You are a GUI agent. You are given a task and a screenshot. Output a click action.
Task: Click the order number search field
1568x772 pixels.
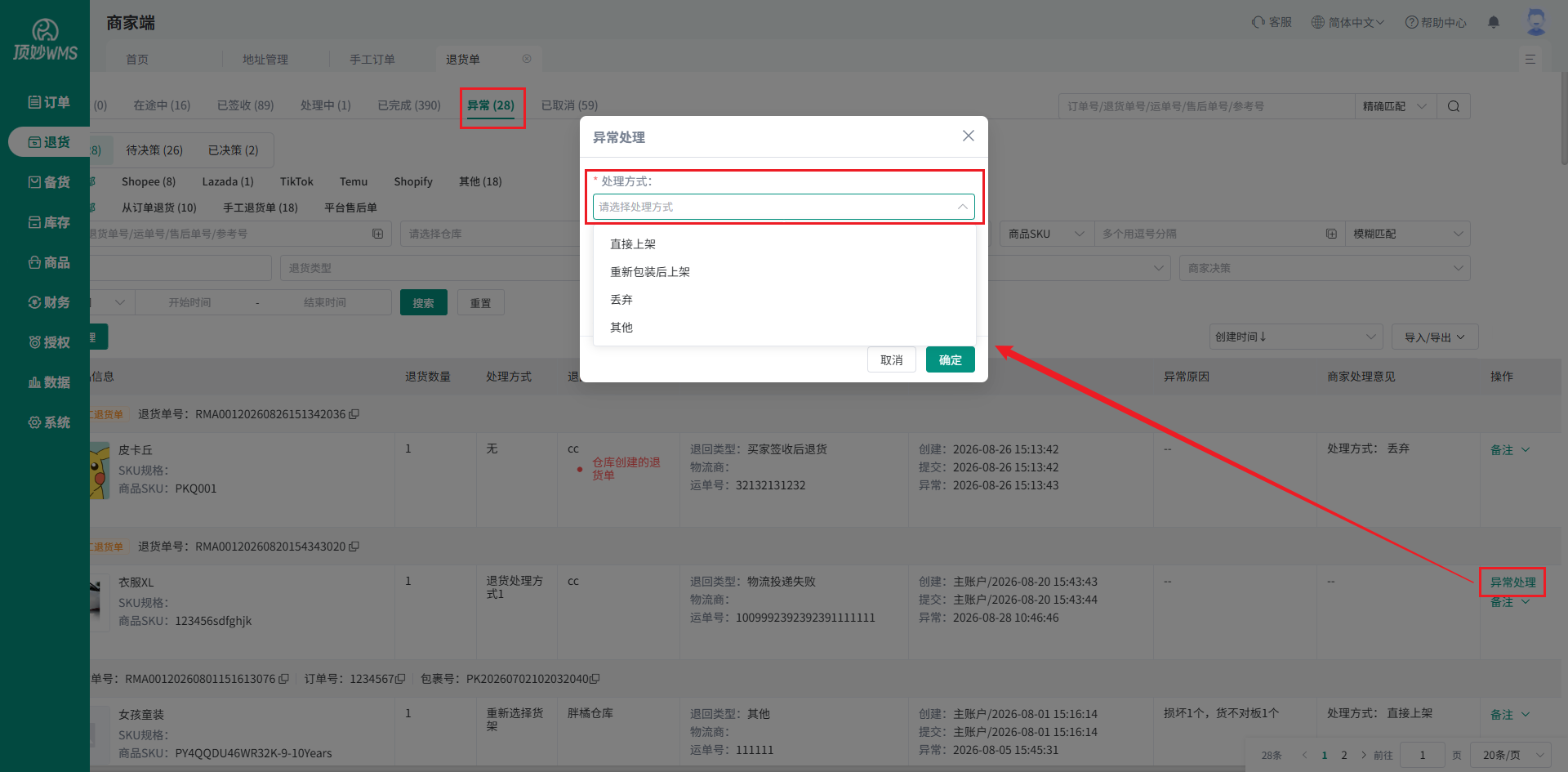1207,106
